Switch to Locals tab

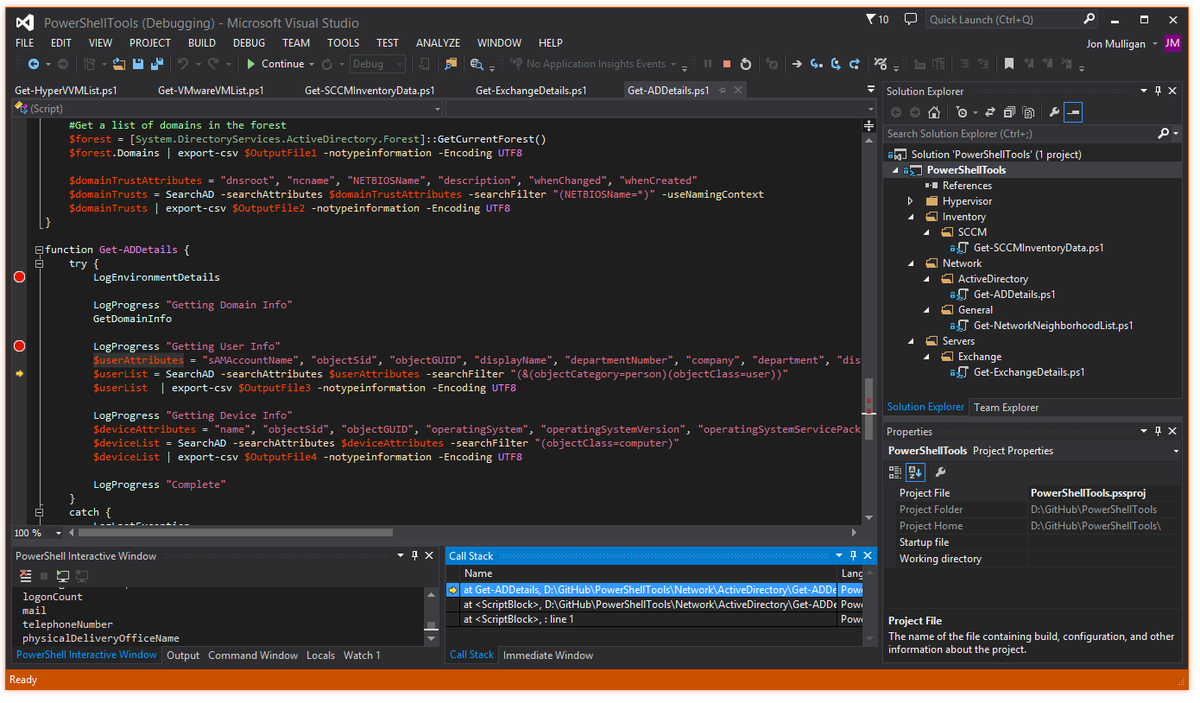(320, 655)
